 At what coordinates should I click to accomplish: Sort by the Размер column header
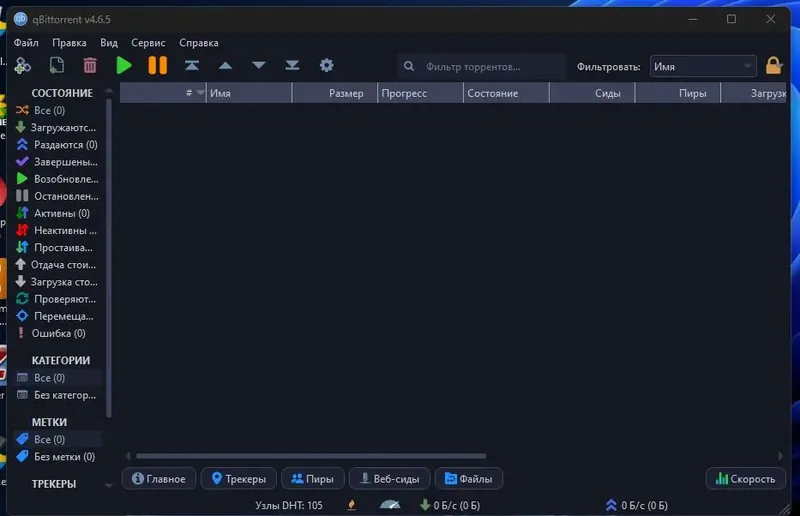click(335, 93)
